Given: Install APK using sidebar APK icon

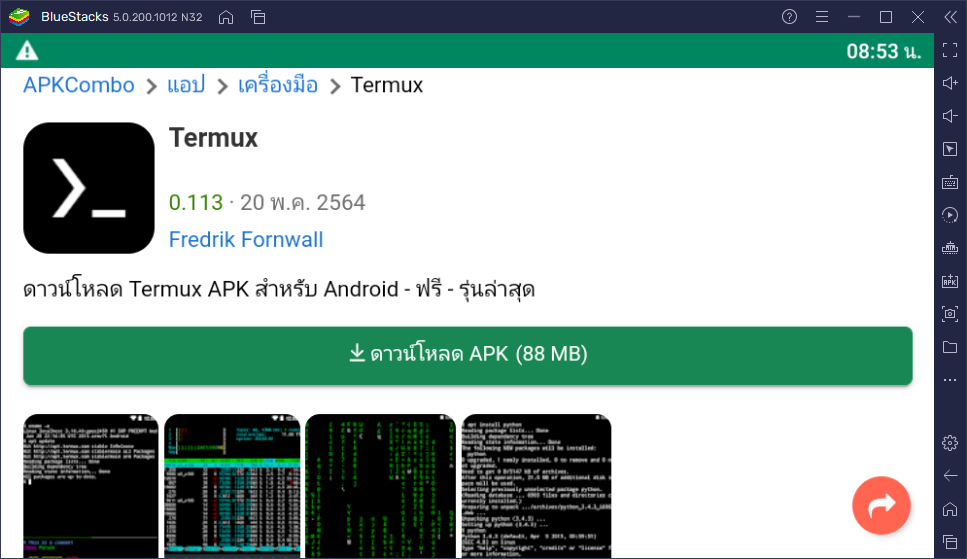Looking at the screenshot, I should [950, 281].
